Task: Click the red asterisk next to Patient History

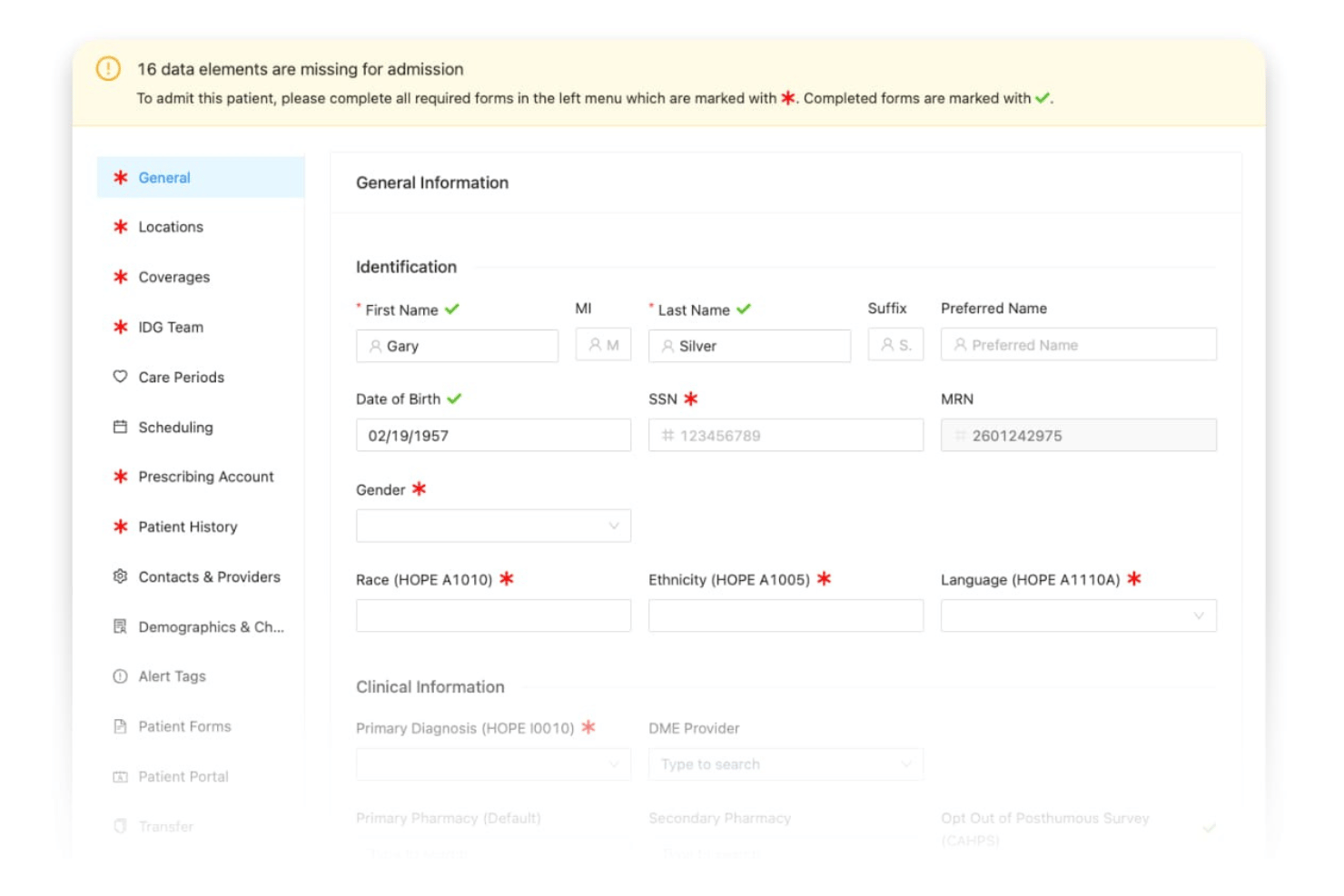Action: coord(120,526)
